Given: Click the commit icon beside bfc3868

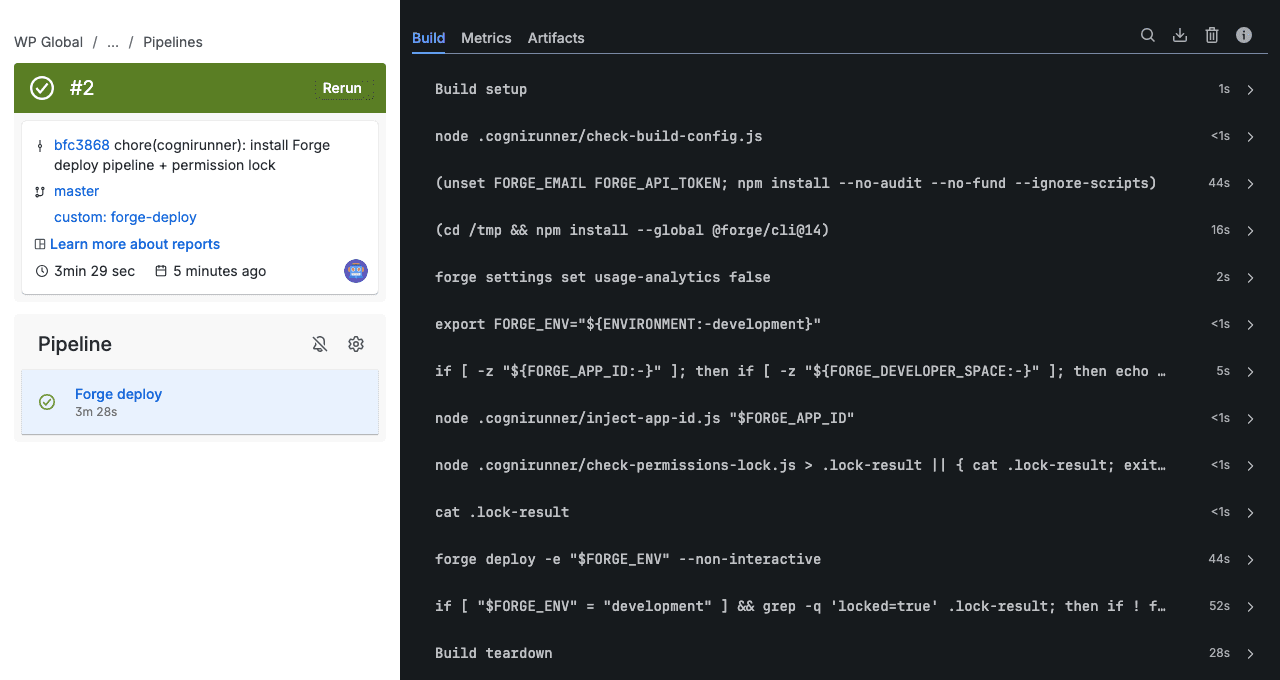Looking at the screenshot, I should 40,145.
